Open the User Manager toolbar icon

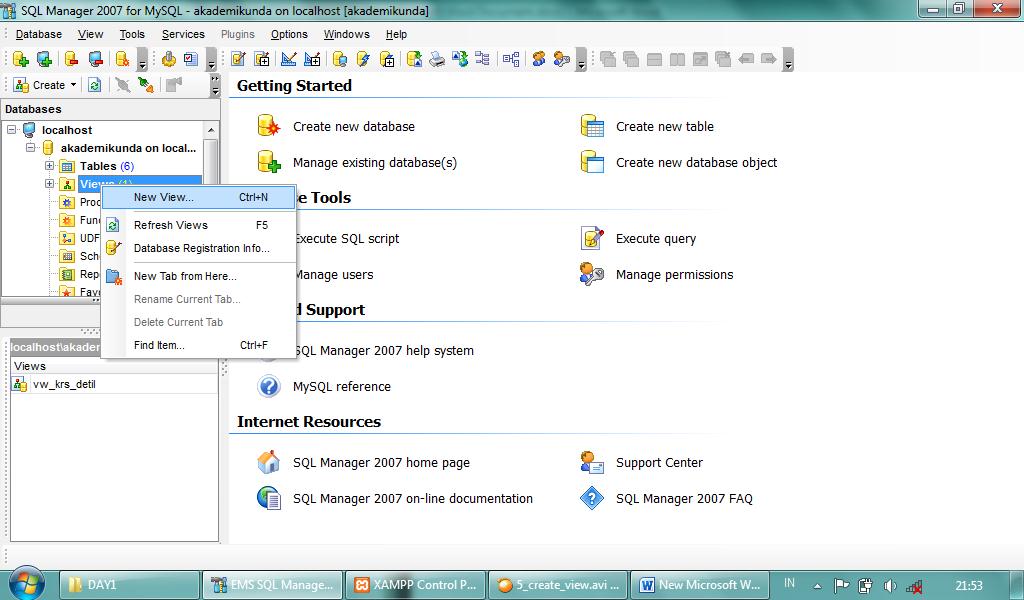[x=538, y=59]
